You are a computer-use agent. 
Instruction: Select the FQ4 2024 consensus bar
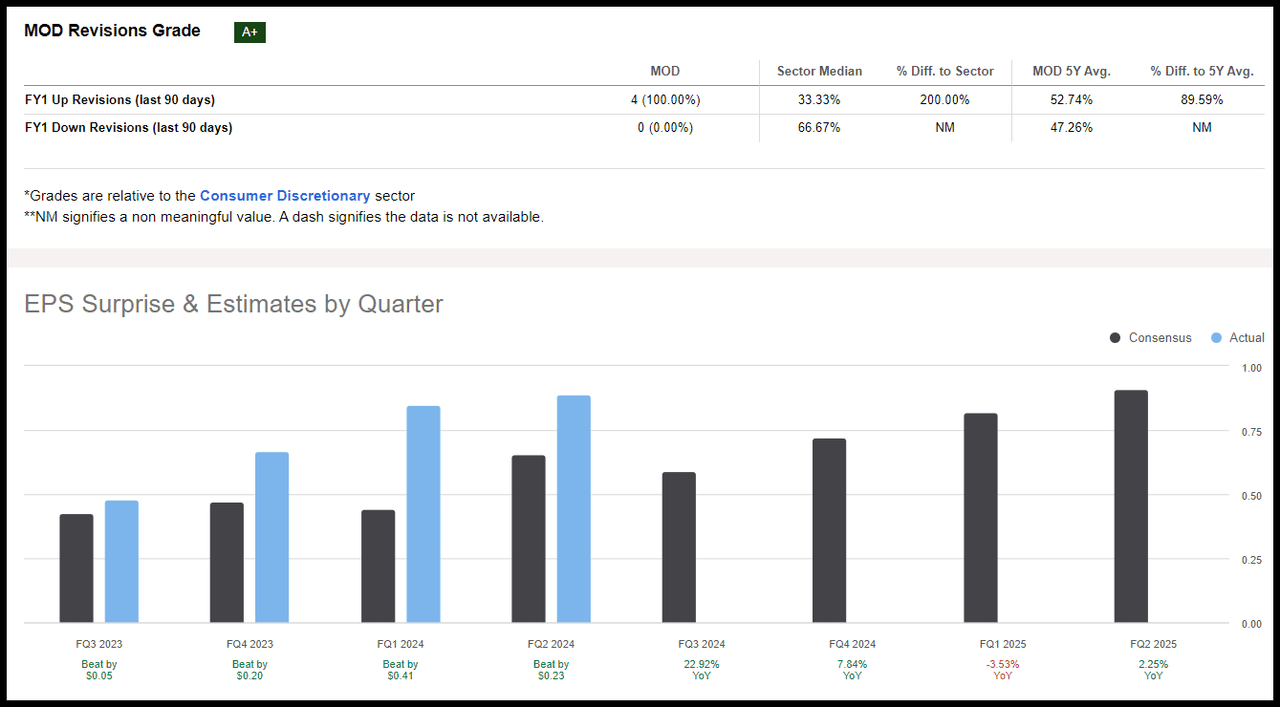click(x=829, y=530)
